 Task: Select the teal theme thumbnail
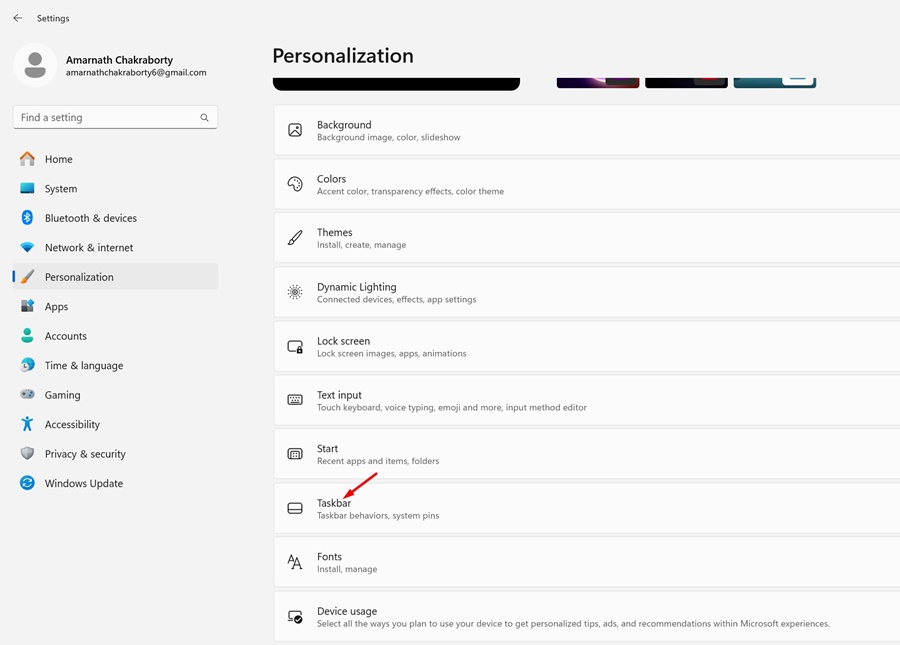(x=775, y=83)
